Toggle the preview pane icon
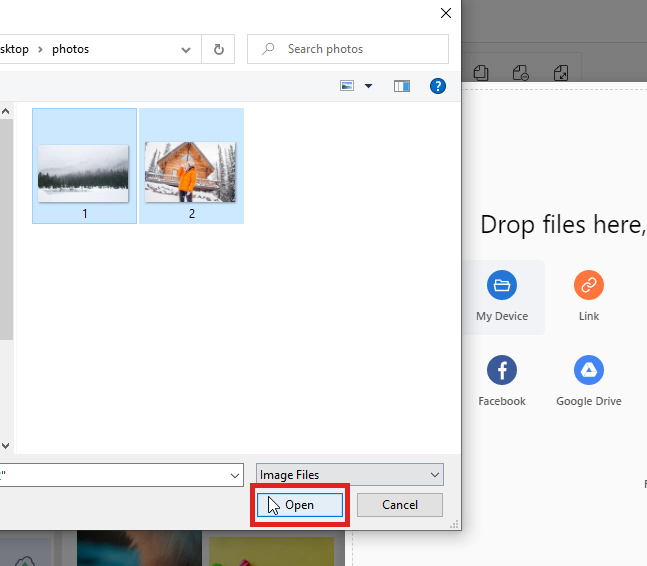This screenshot has height=566, width=647. pyautogui.click(x=402, y=87)
